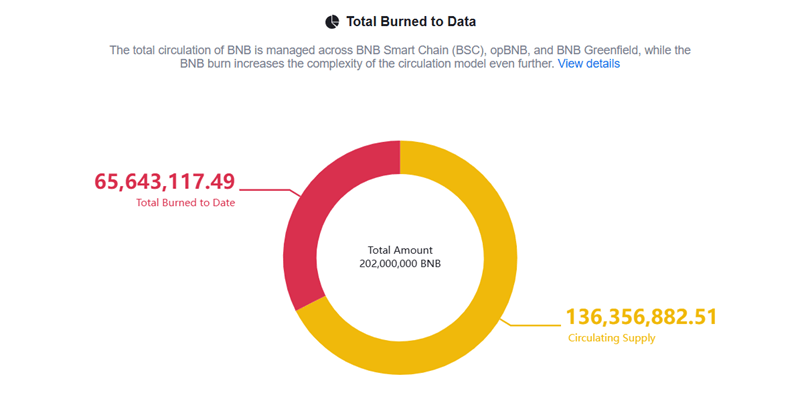Click the 202,000,000 BNB figure
This screenshot has height=405, width=800.
click(x=400, y=264)
